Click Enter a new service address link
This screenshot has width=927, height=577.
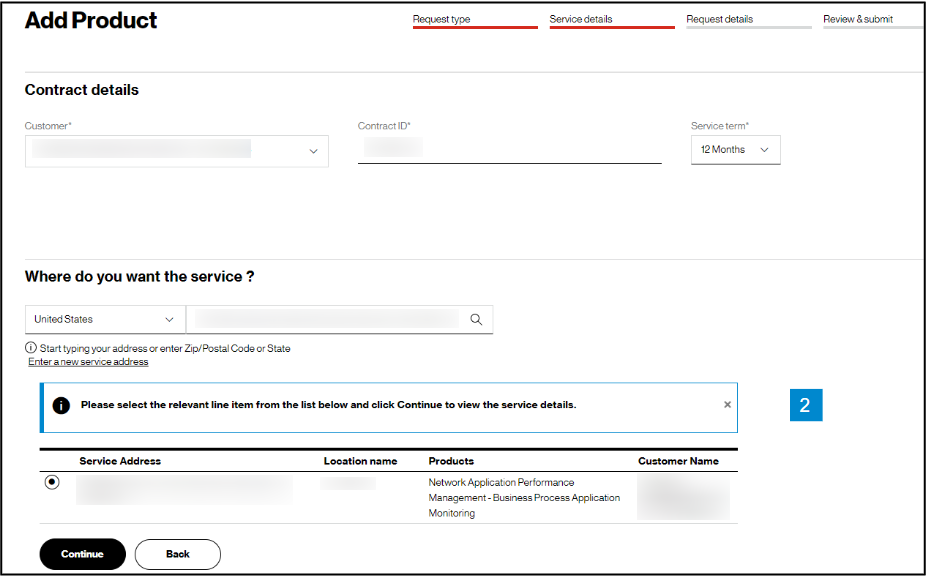point(88,362)
